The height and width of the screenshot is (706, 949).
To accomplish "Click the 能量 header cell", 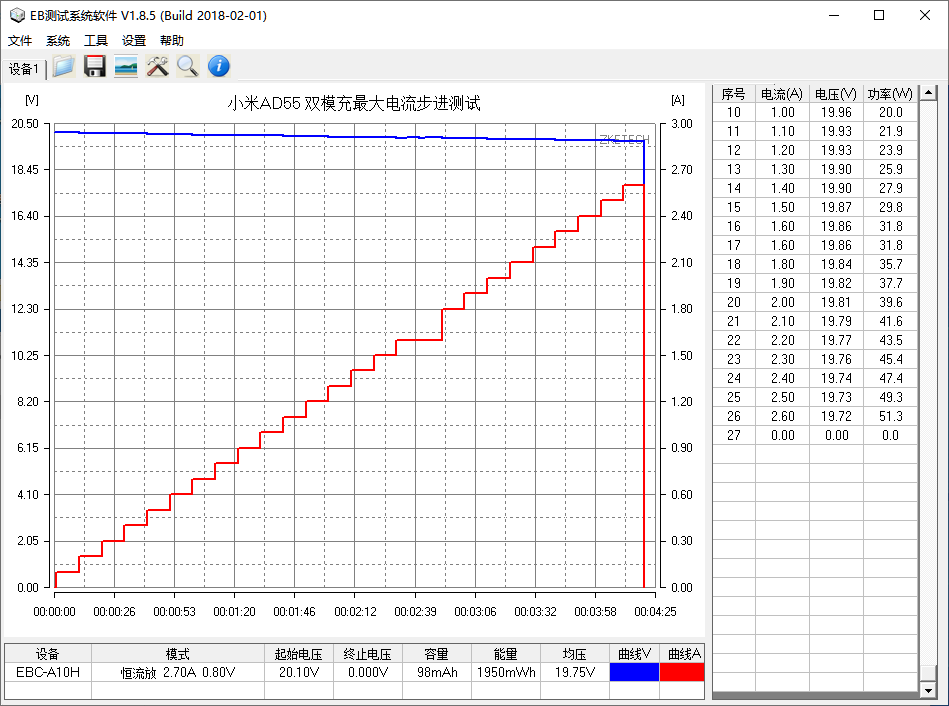I will click(x=506, y=654).
